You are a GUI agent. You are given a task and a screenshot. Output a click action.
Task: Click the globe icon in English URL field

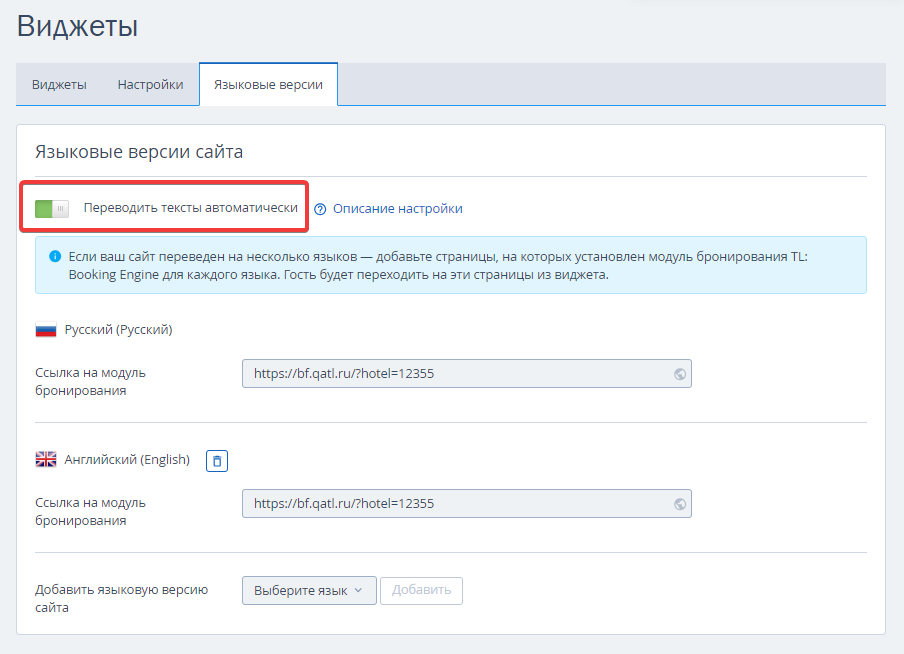tap(680, 504)
